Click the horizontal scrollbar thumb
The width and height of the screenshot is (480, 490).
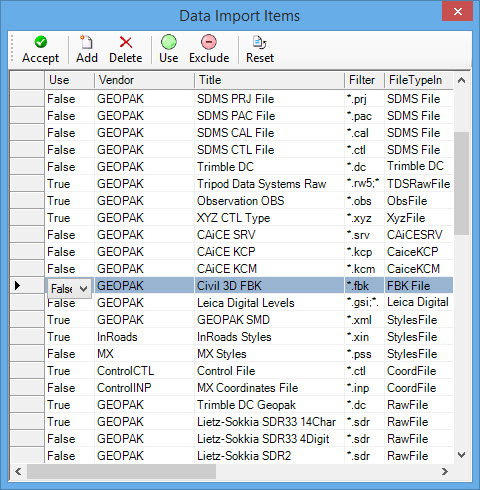click(121, 471)
